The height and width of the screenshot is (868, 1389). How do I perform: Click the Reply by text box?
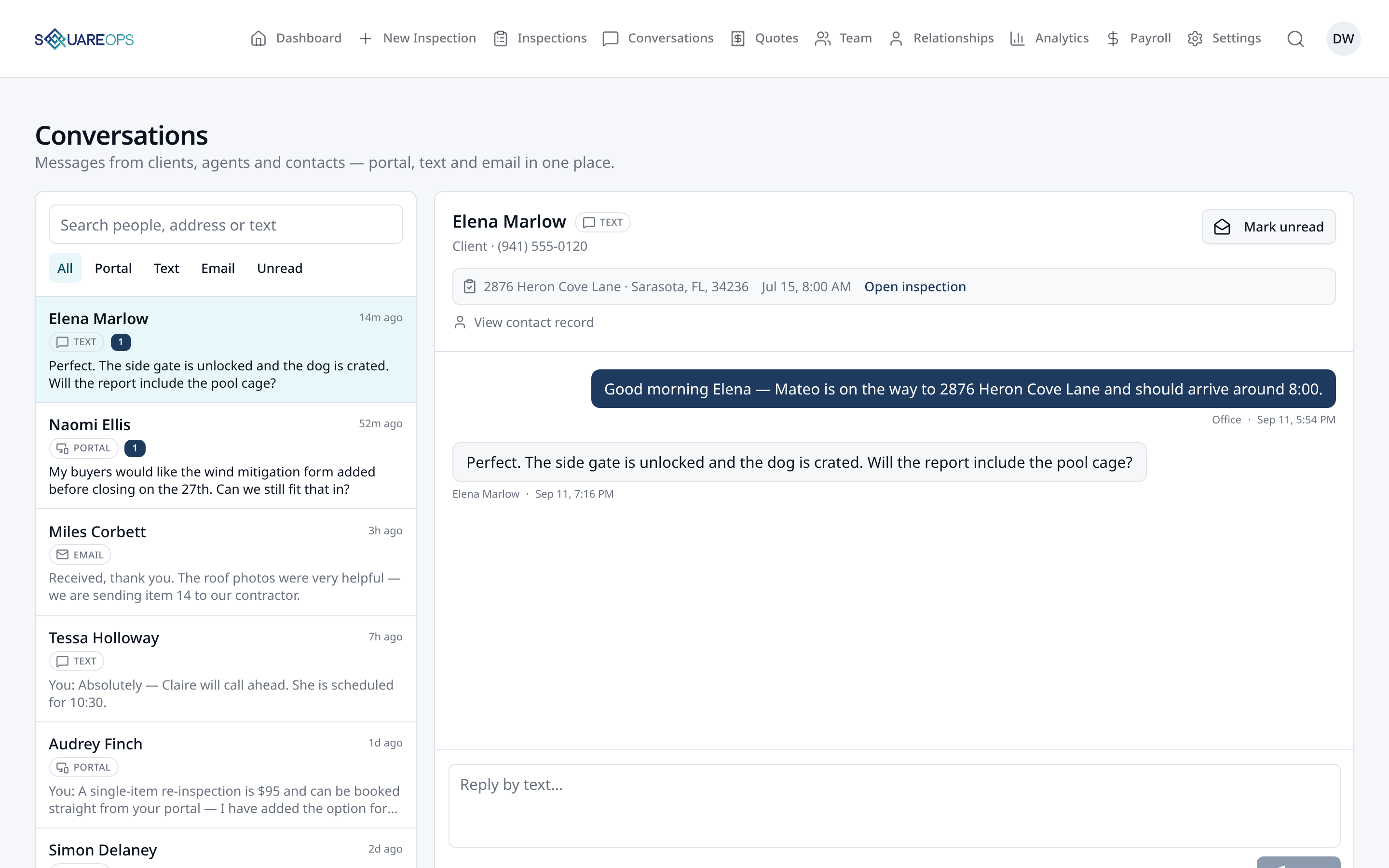point(894,805)
